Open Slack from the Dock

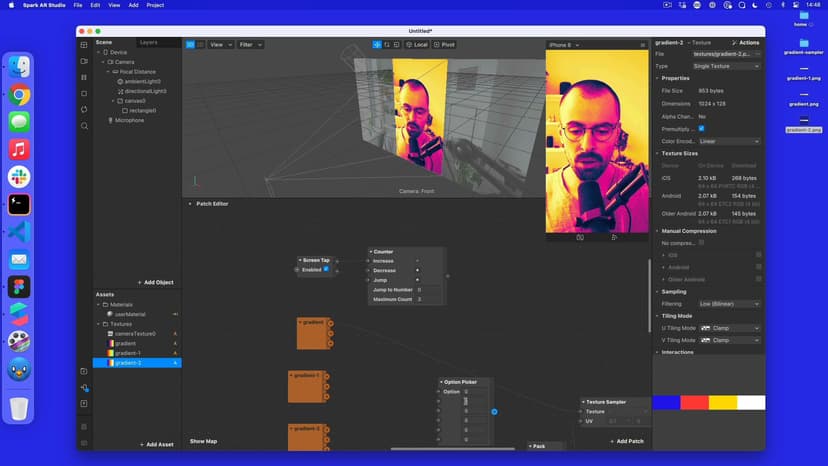19,177
